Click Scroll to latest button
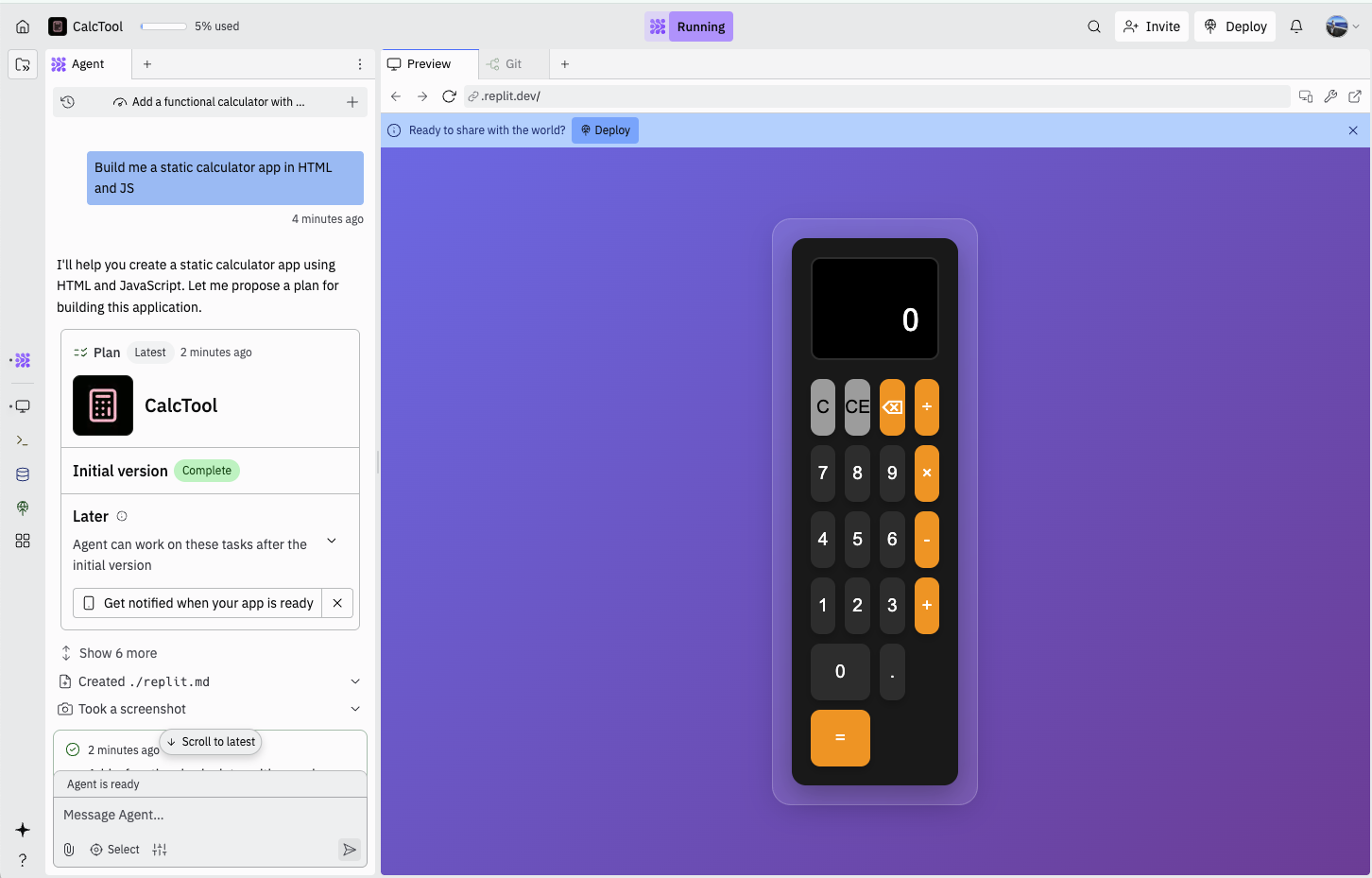This screenshot has height=878, width=1372. pos(211,742)
